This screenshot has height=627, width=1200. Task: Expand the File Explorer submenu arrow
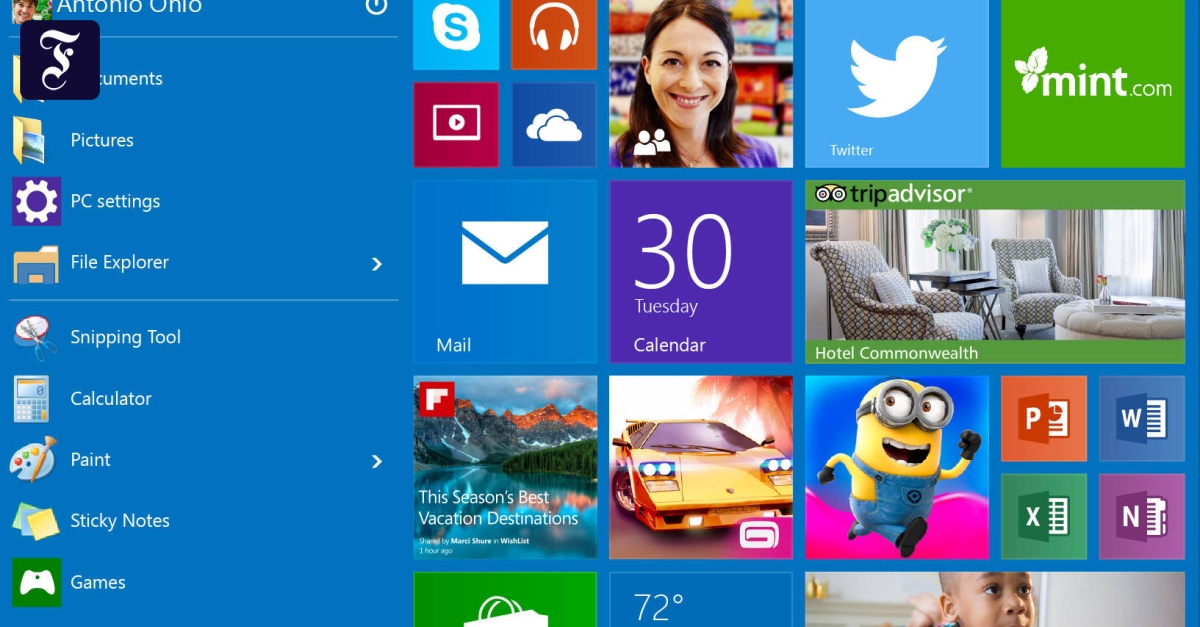point(377,264)
